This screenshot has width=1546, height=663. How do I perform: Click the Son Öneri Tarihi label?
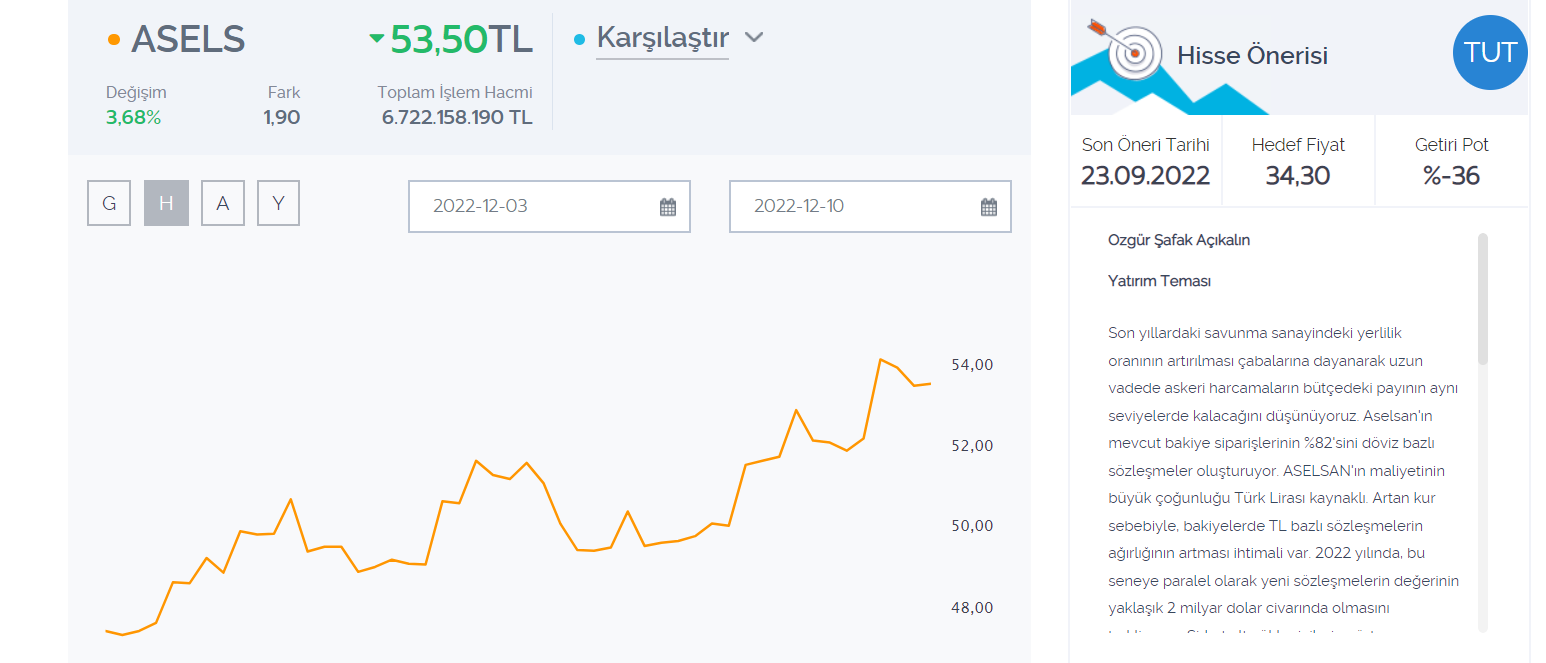pos(1146,145)
